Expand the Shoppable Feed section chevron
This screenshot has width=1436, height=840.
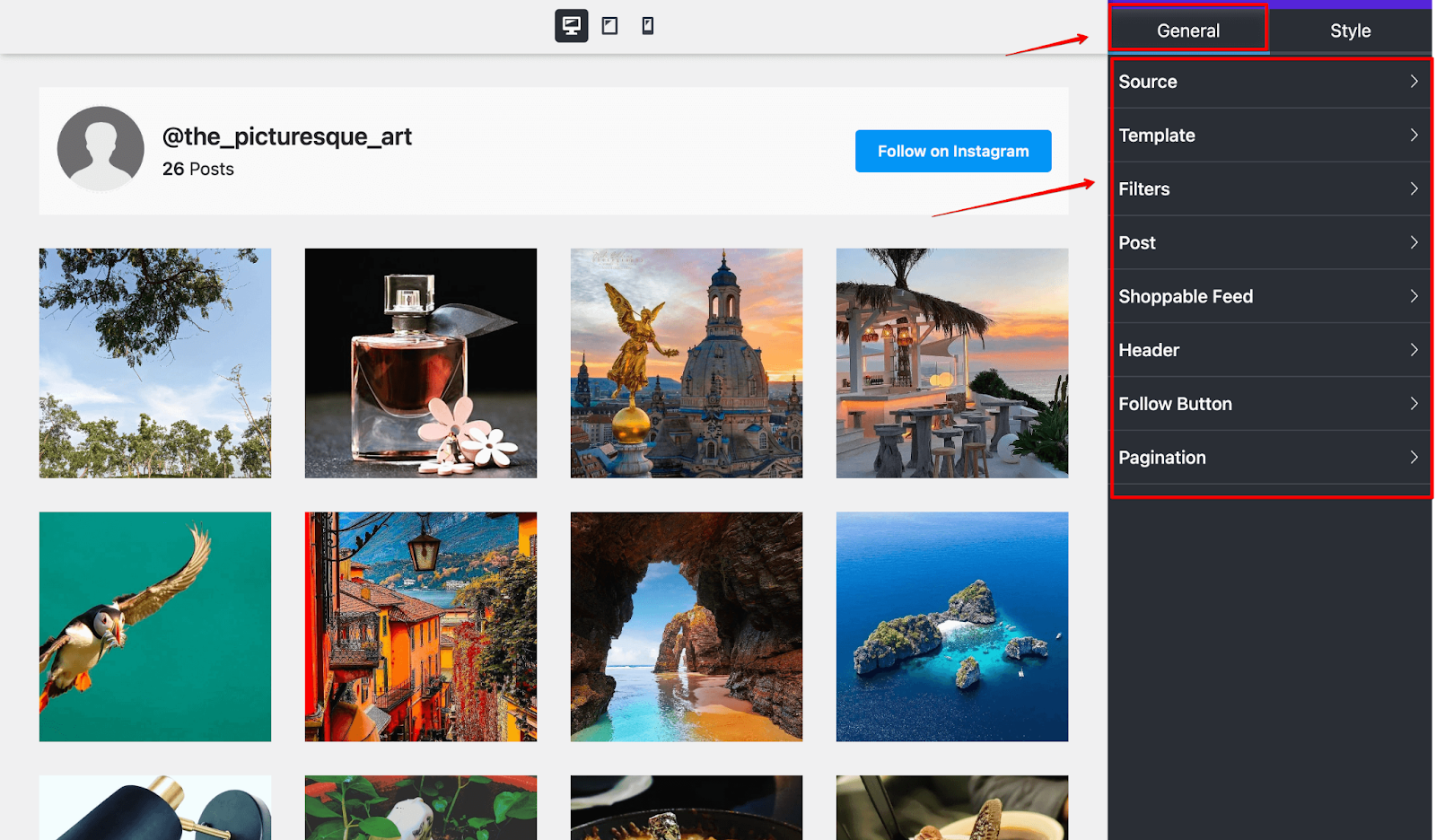[1414, 296]
